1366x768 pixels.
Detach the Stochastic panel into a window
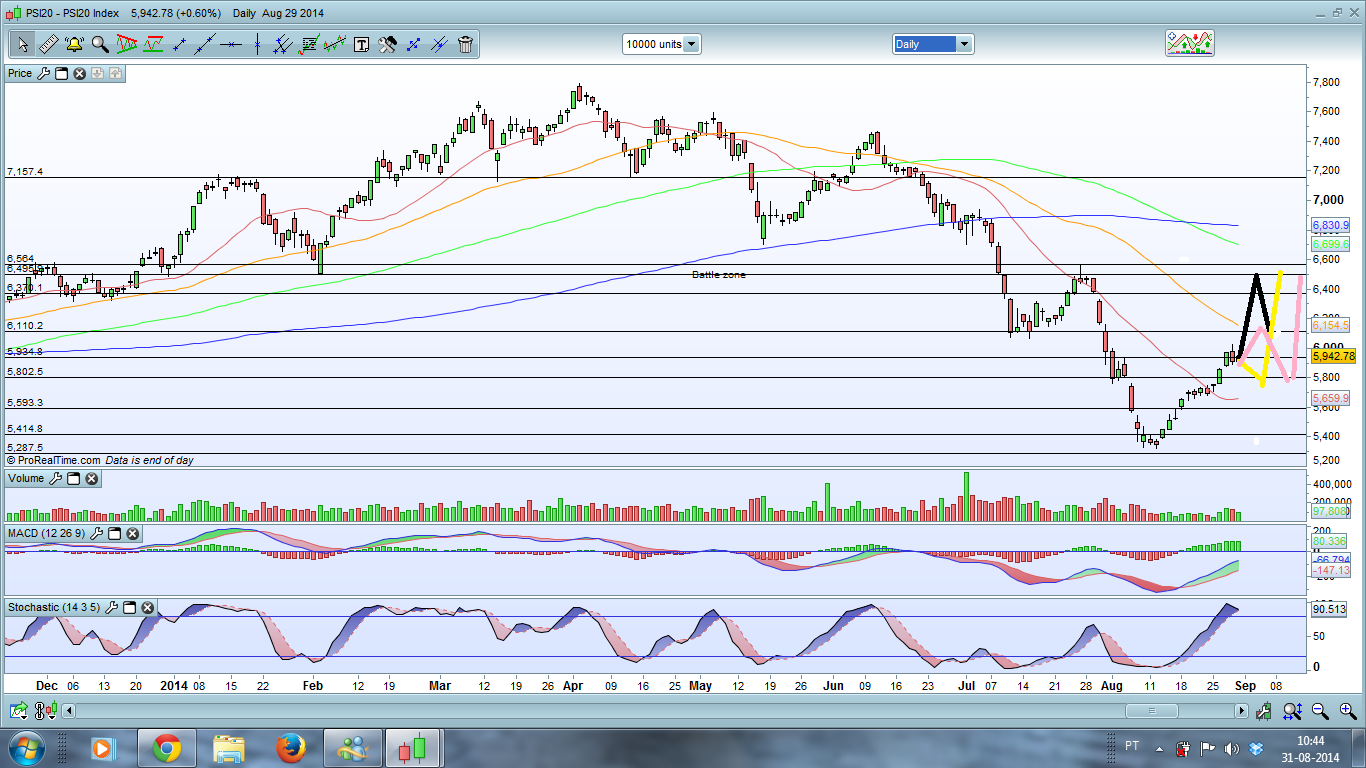pos(130,607)
